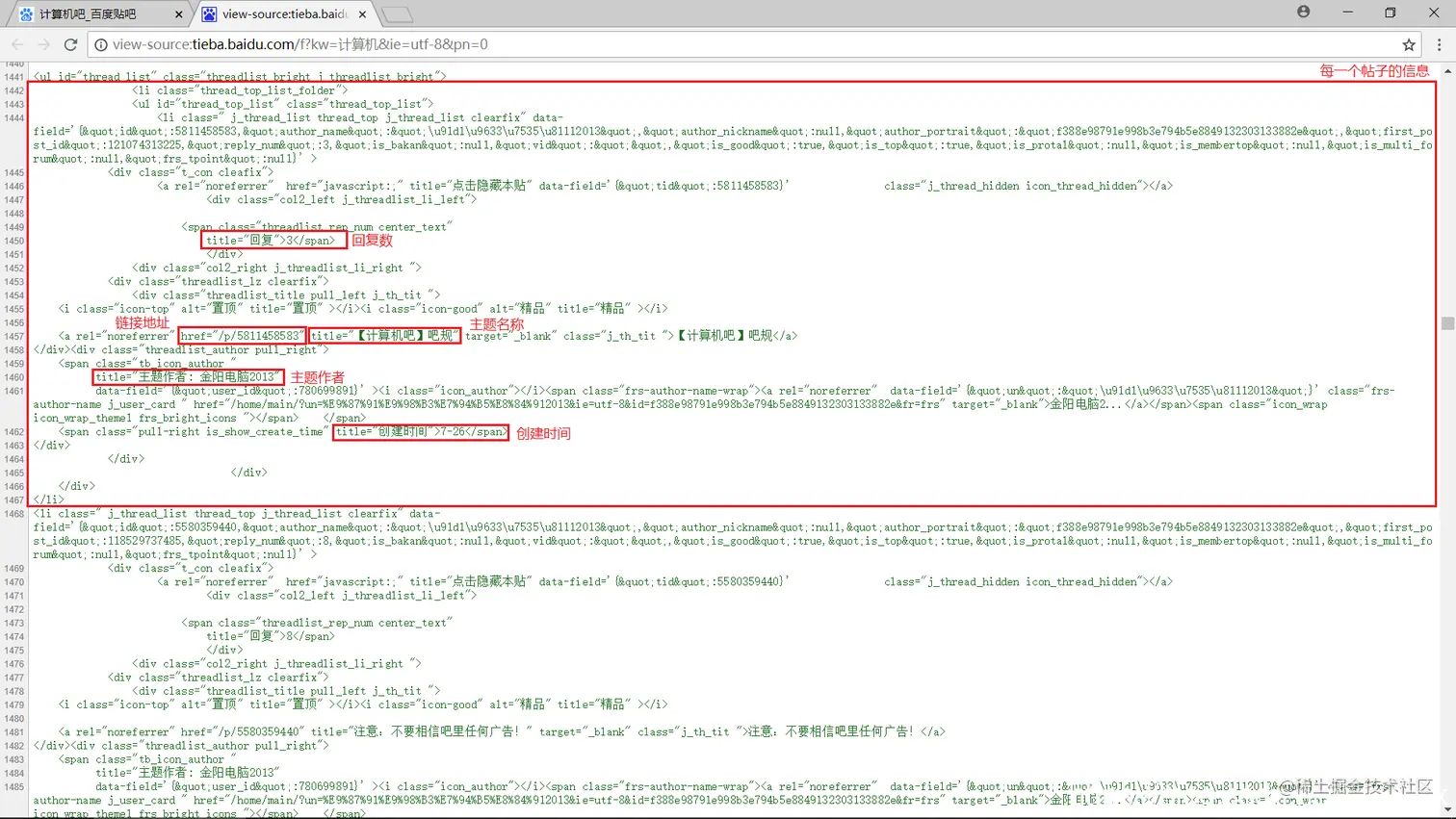Open a new tab with the new-tab button

click(x=397, y=14)
